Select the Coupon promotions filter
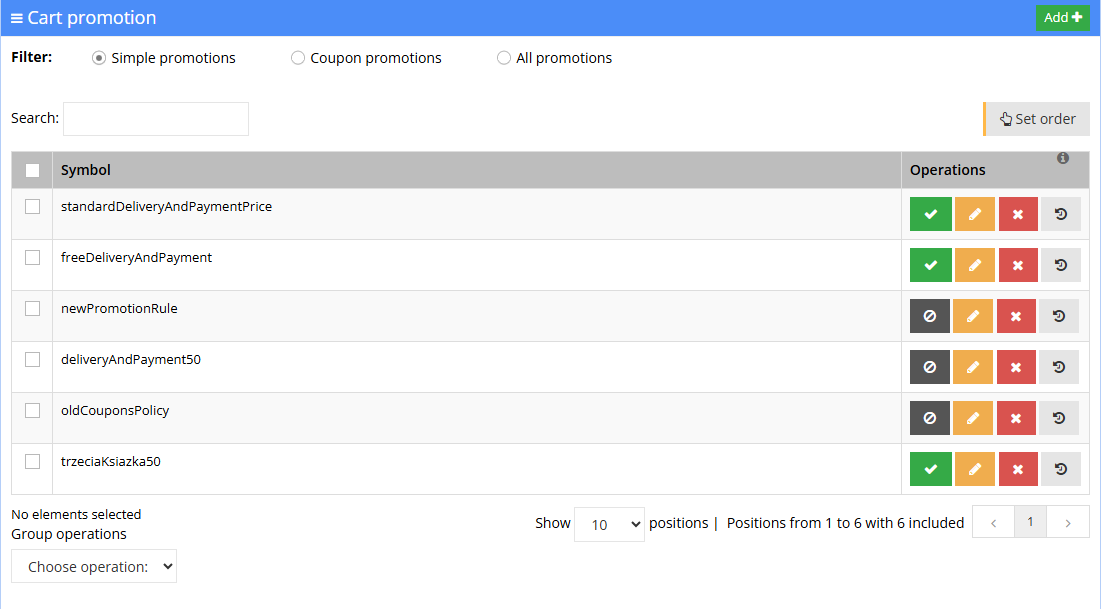The image size is (1101, 609). [x=298, y=58]
